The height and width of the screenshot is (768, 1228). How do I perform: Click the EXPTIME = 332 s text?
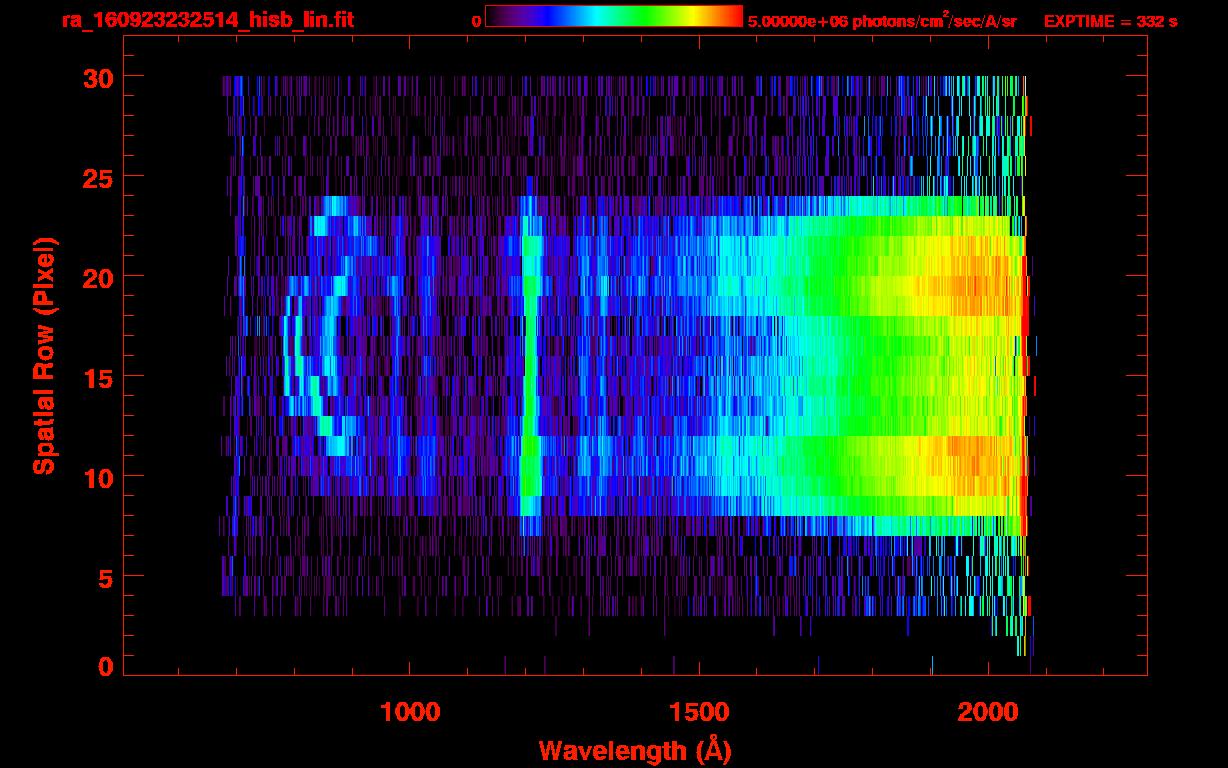click(1110, 21)
